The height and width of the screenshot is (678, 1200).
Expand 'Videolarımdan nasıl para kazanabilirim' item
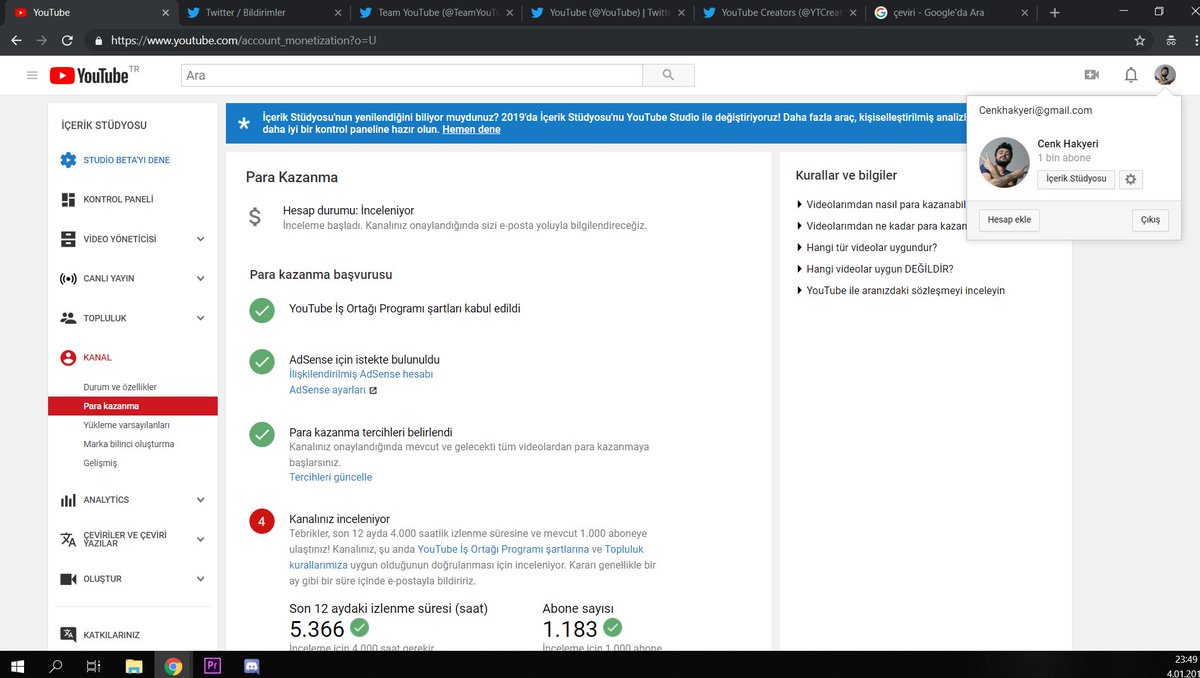(881, 204)
